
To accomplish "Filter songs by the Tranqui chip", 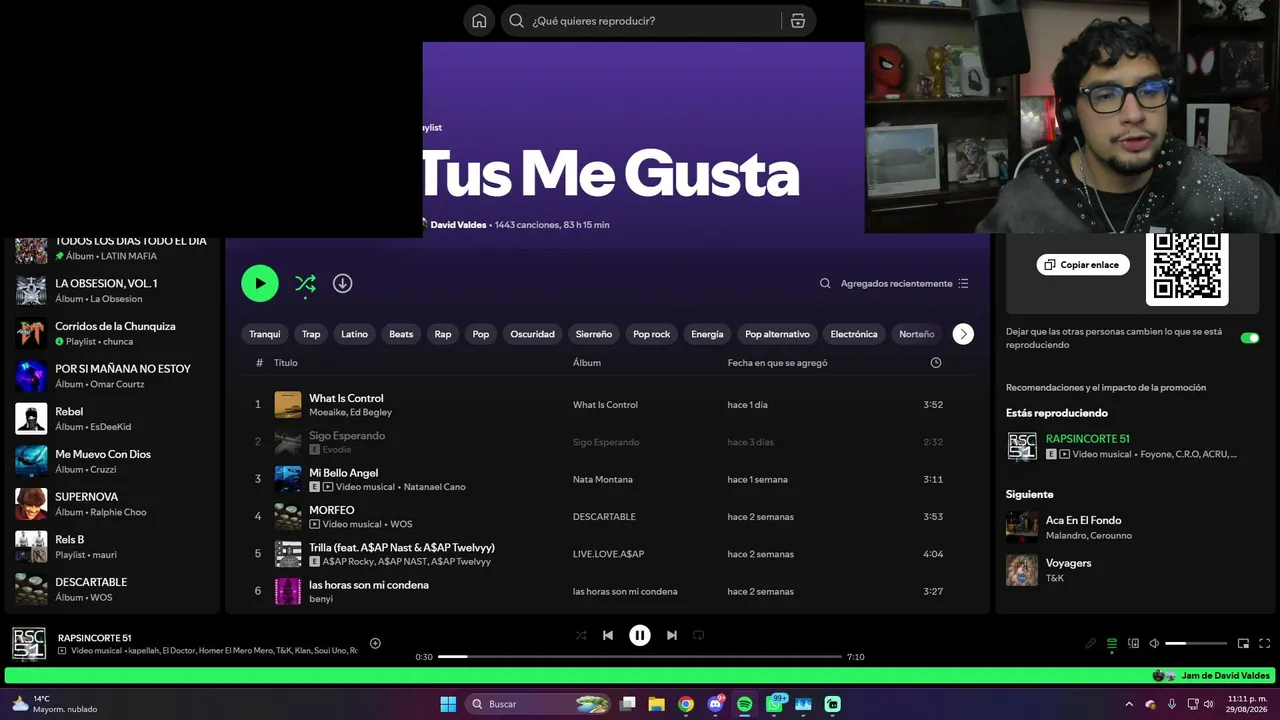I will click(x=265, y=334).
